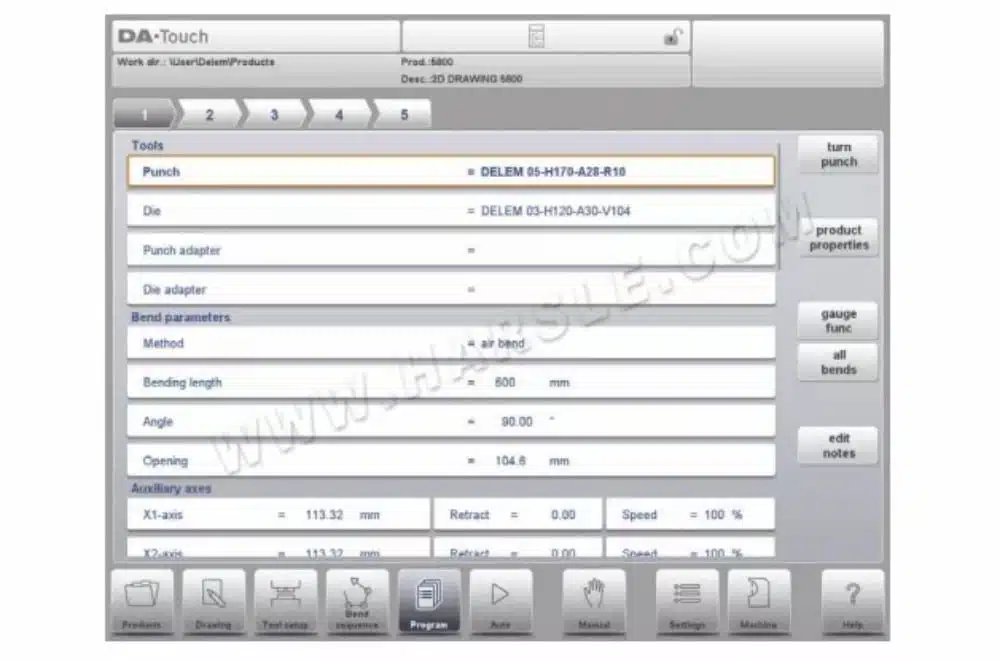The image size is (1000, 662).
Task: Click the edit notes button
Action: tap(838, 445)
